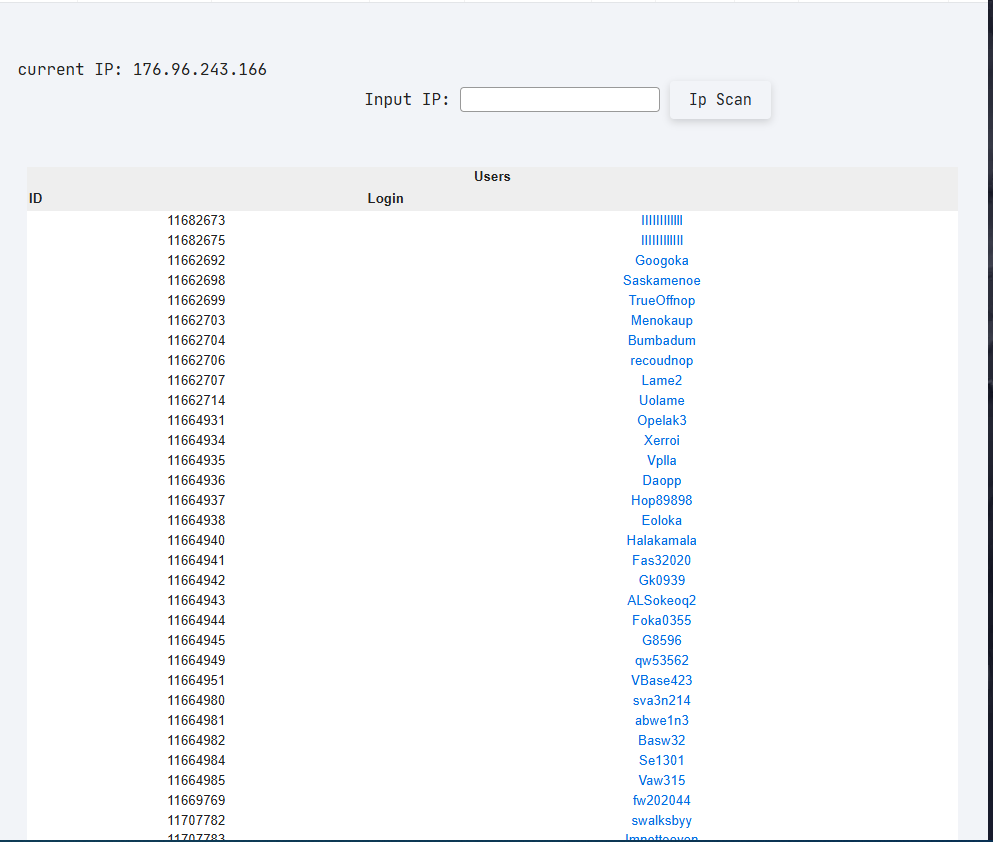Open the qw53562 user link

tap(662, 660)
